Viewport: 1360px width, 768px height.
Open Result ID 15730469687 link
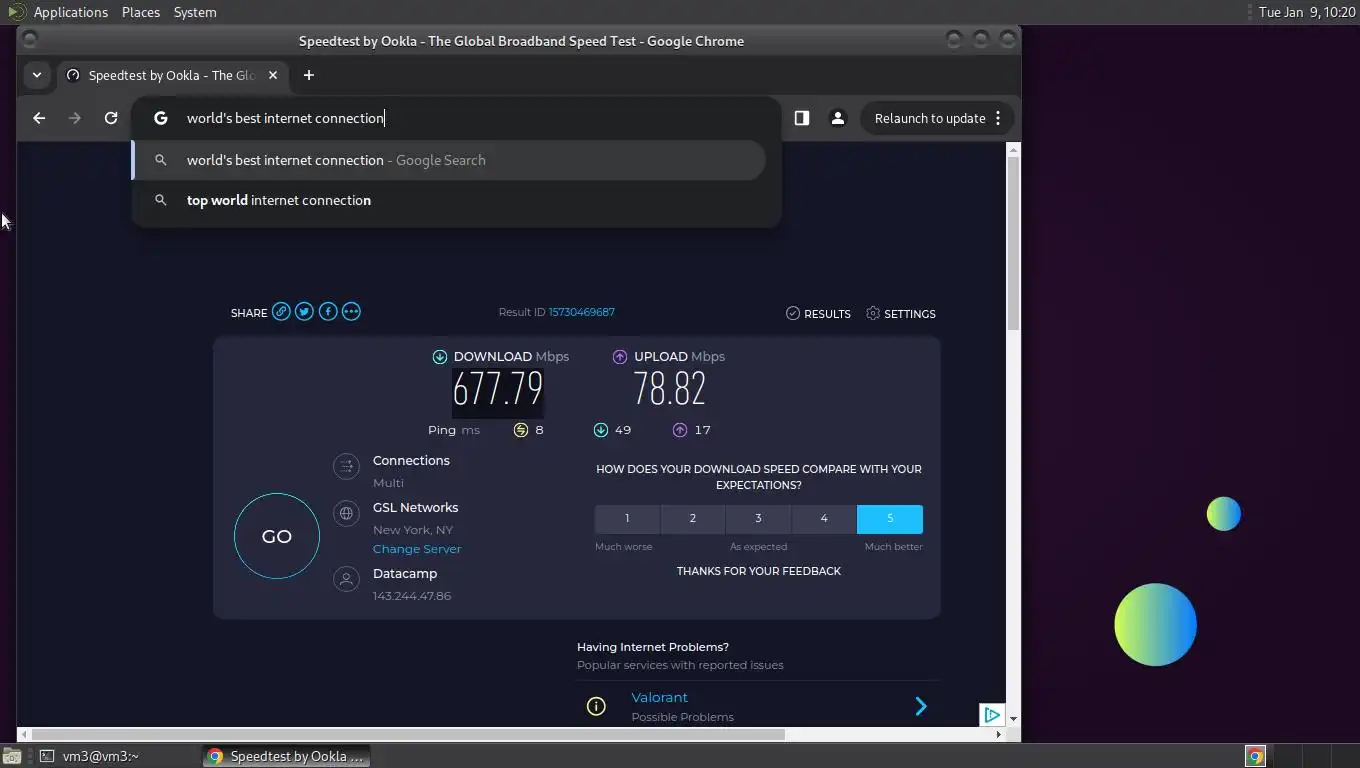582,312
